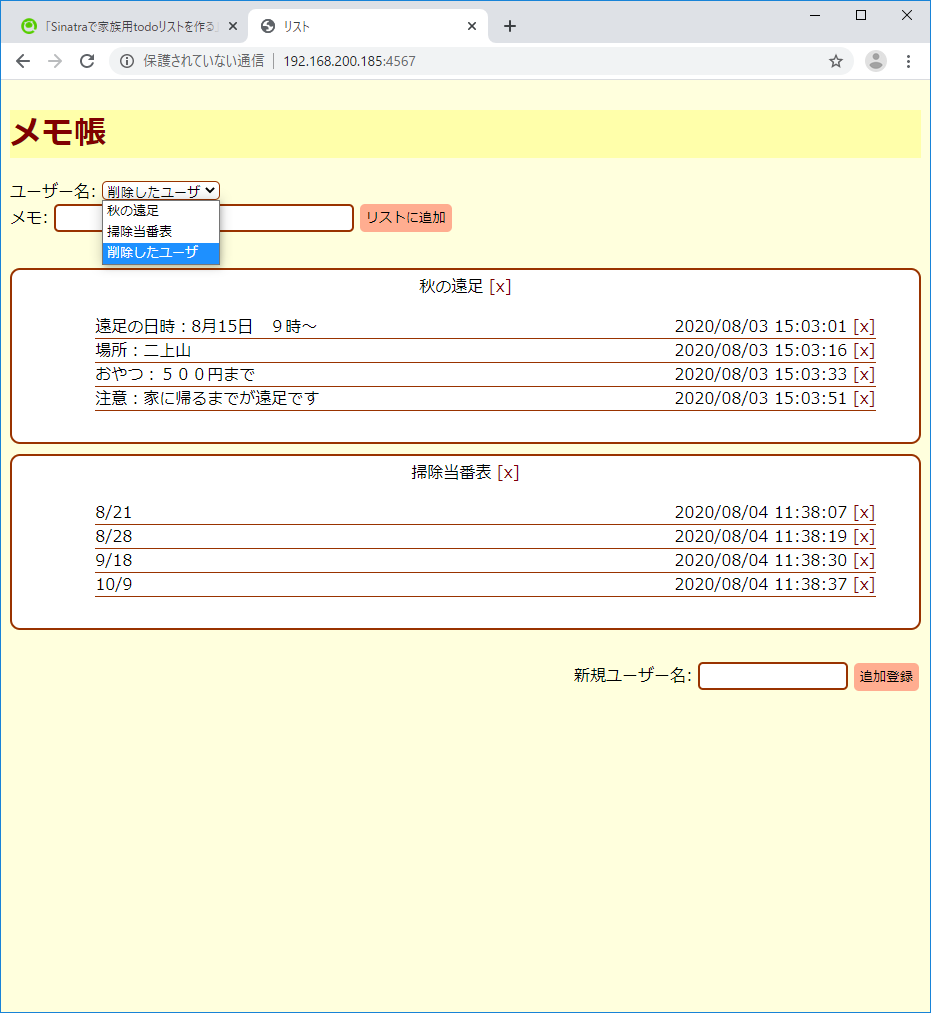Click the 10/9 entry text
The height and width of the screenshot is (1013, 931).
tap(114, 584)
